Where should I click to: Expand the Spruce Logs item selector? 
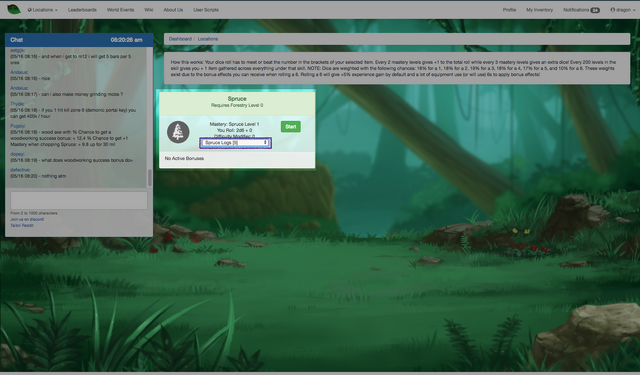point(236,143)
